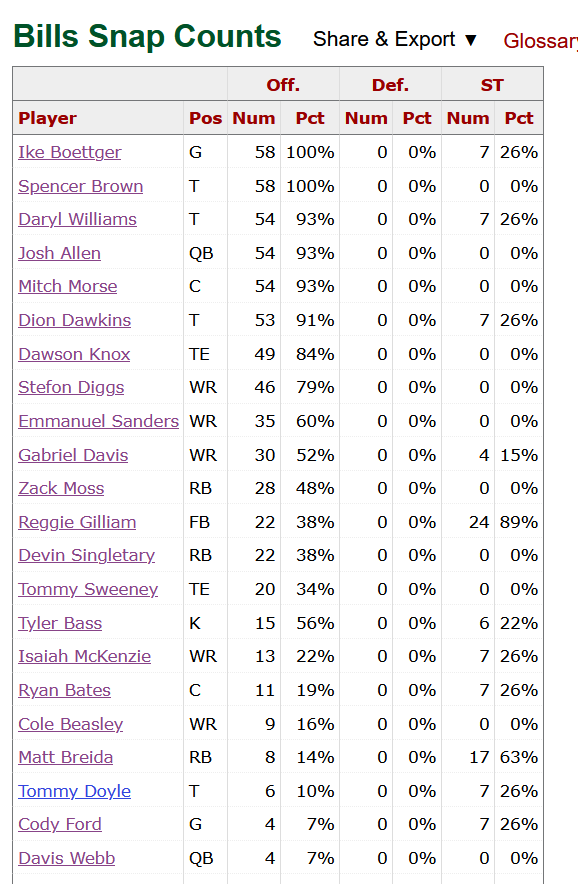Visit the Gabriel Davis player link
The width and height of the screenshot is (578, 884).
(x=73, y=455)
